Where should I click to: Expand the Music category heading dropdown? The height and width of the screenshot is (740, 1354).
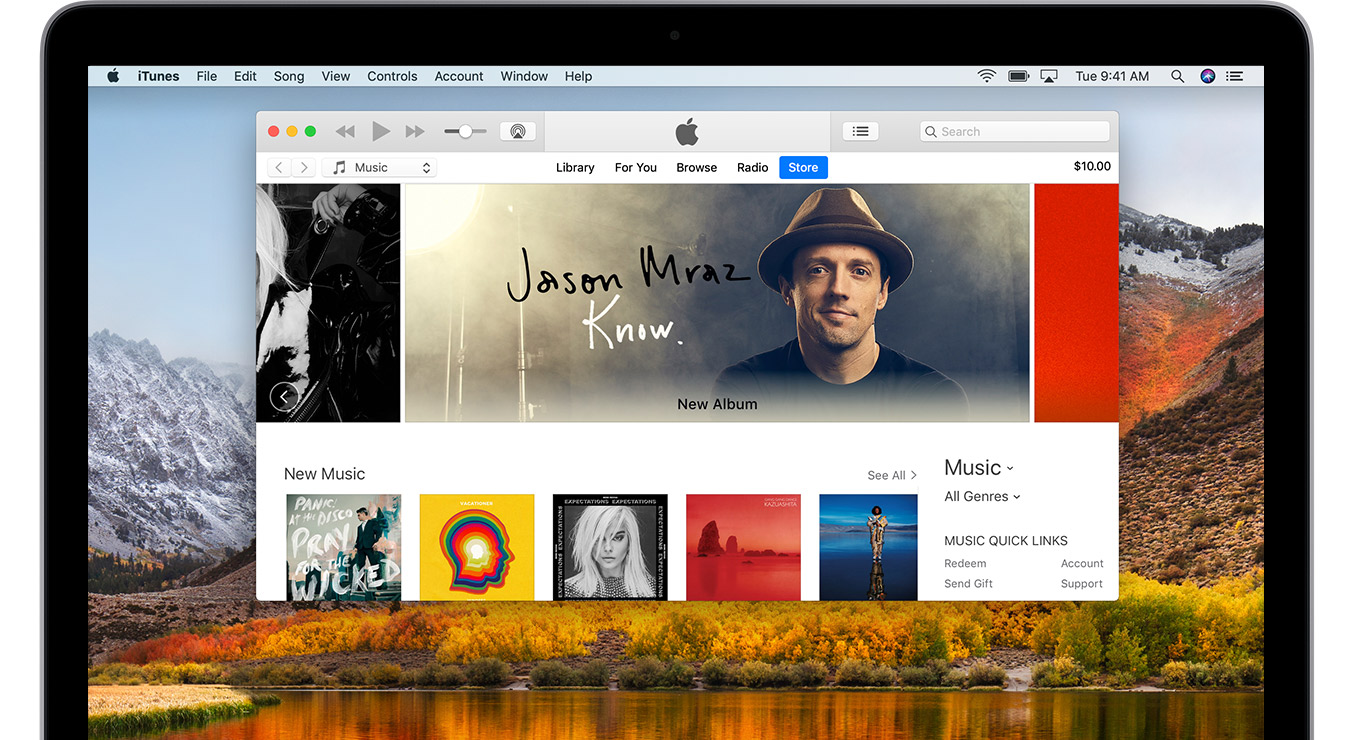click(978, 468)
